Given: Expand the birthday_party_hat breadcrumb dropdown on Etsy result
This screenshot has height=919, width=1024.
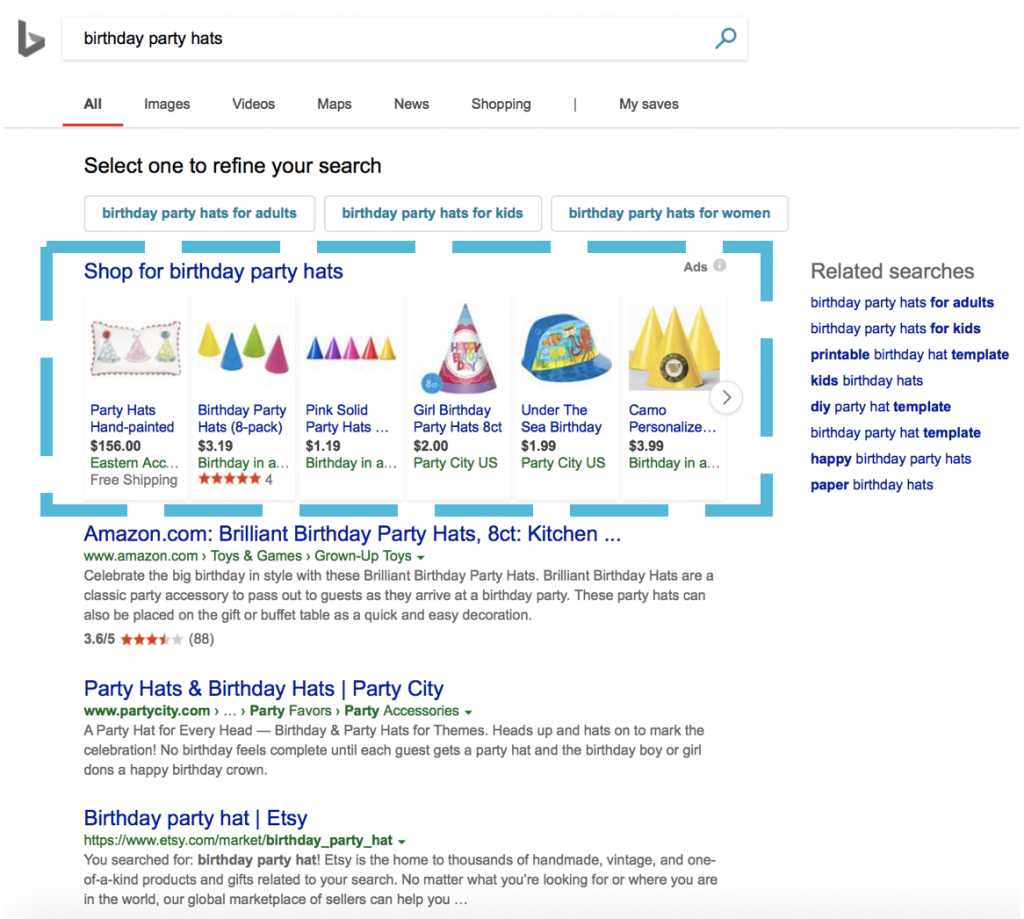Looking at the screenshot, I should [401, 841].
